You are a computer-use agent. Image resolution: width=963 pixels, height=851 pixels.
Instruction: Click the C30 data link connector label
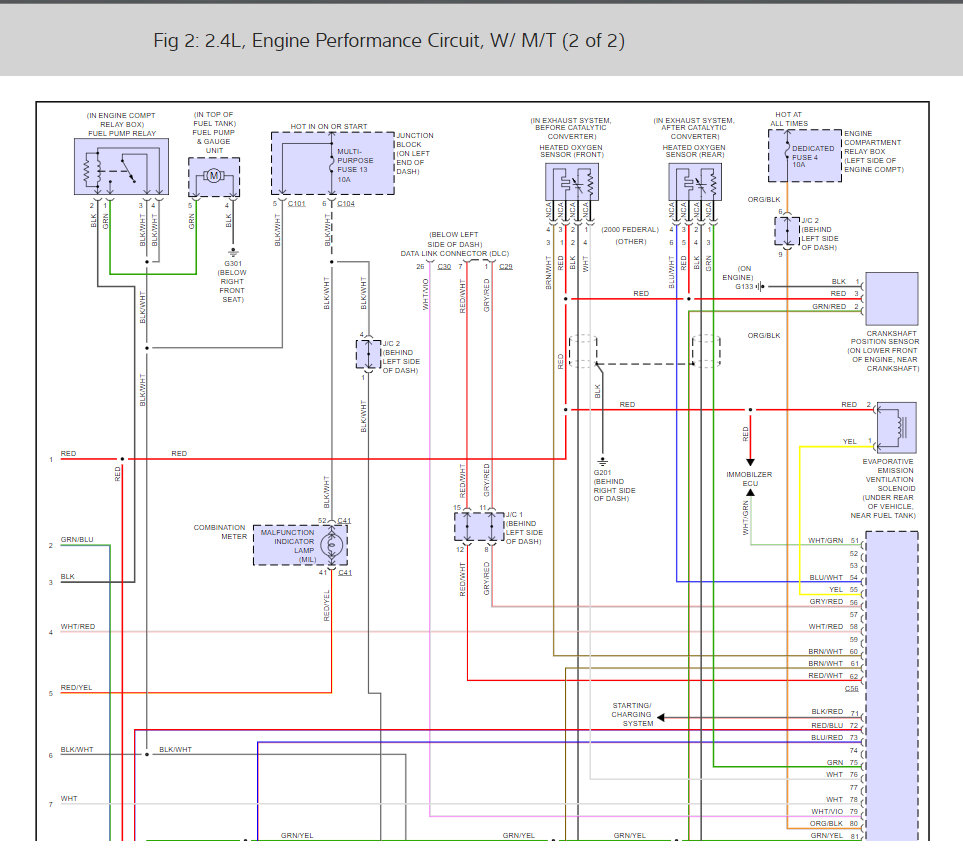click(444, 267)
